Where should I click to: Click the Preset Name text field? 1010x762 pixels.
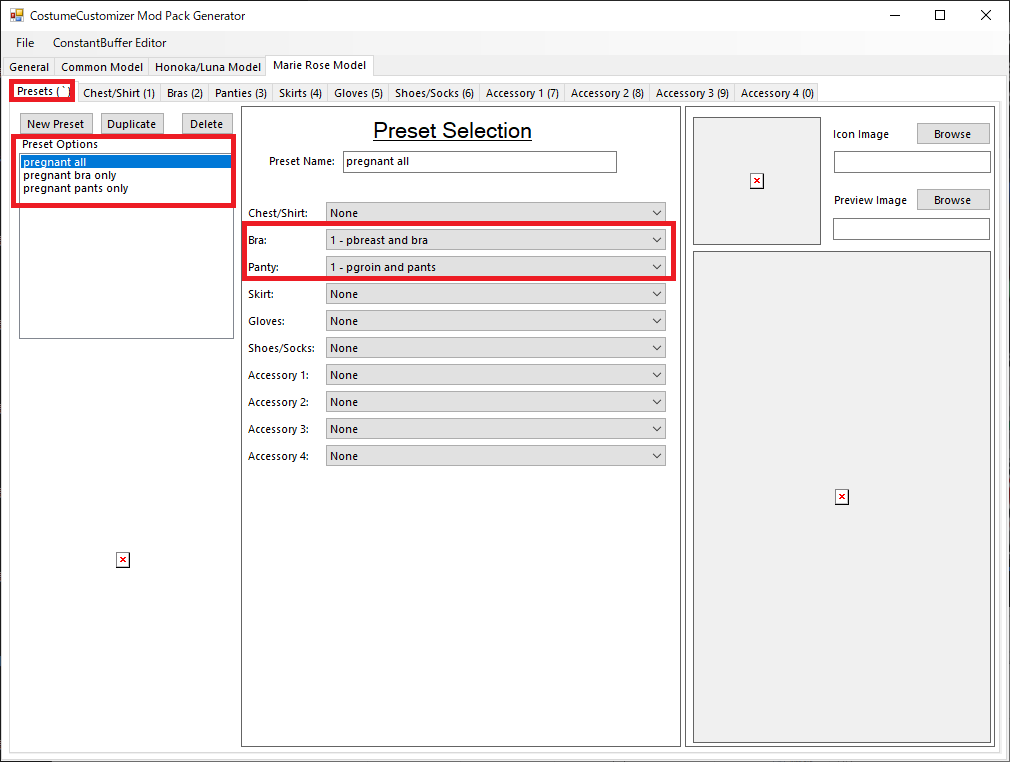479,162
